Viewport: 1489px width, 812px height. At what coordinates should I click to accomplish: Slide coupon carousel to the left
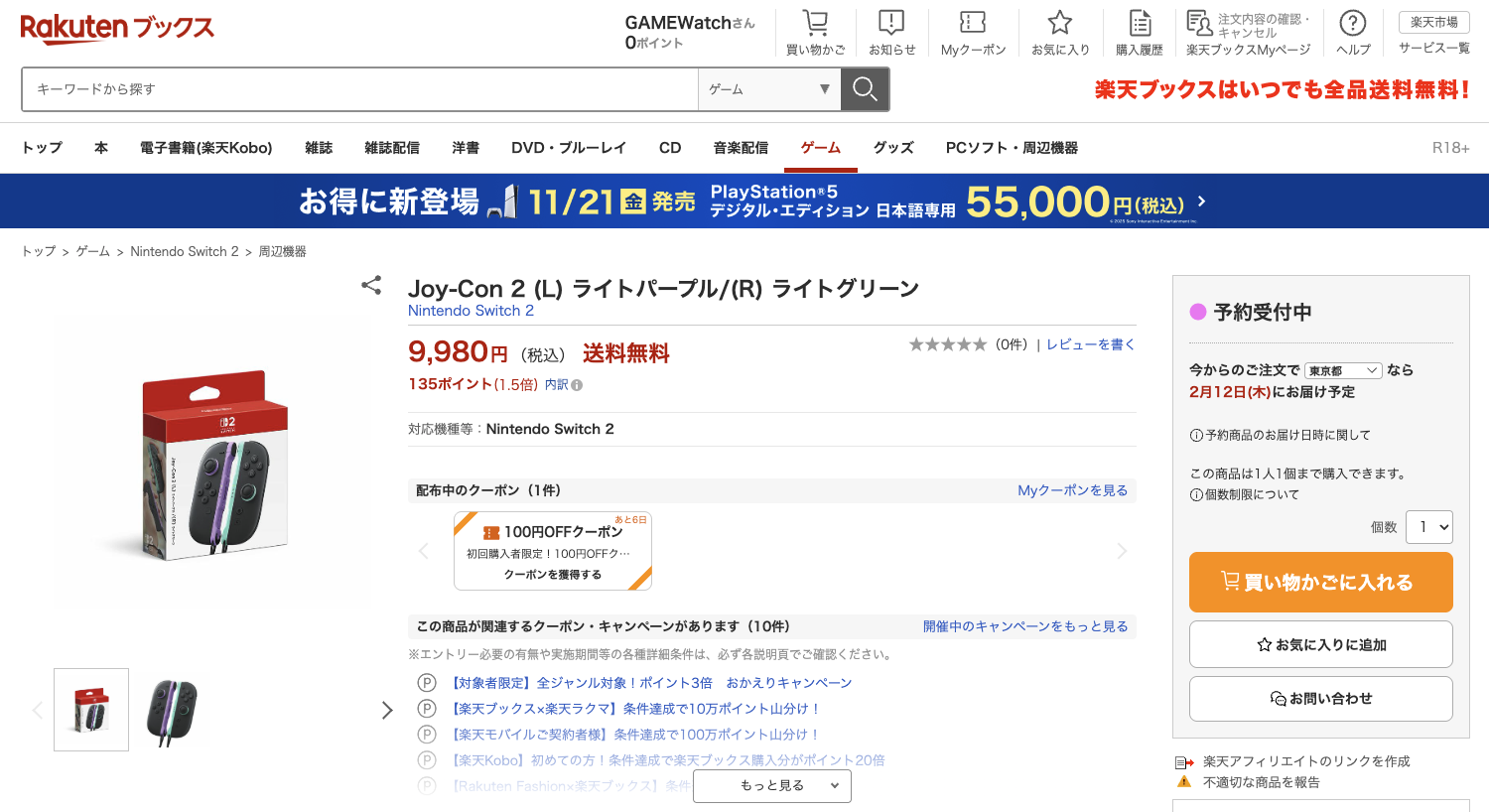tap(423, 551)
